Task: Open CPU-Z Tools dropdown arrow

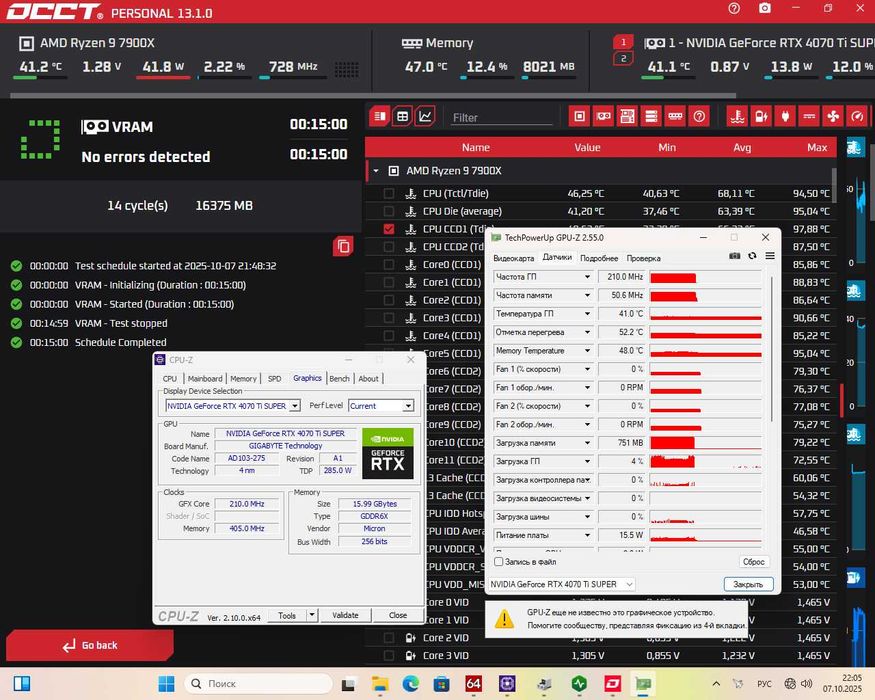Action: [x=312, y=615]
